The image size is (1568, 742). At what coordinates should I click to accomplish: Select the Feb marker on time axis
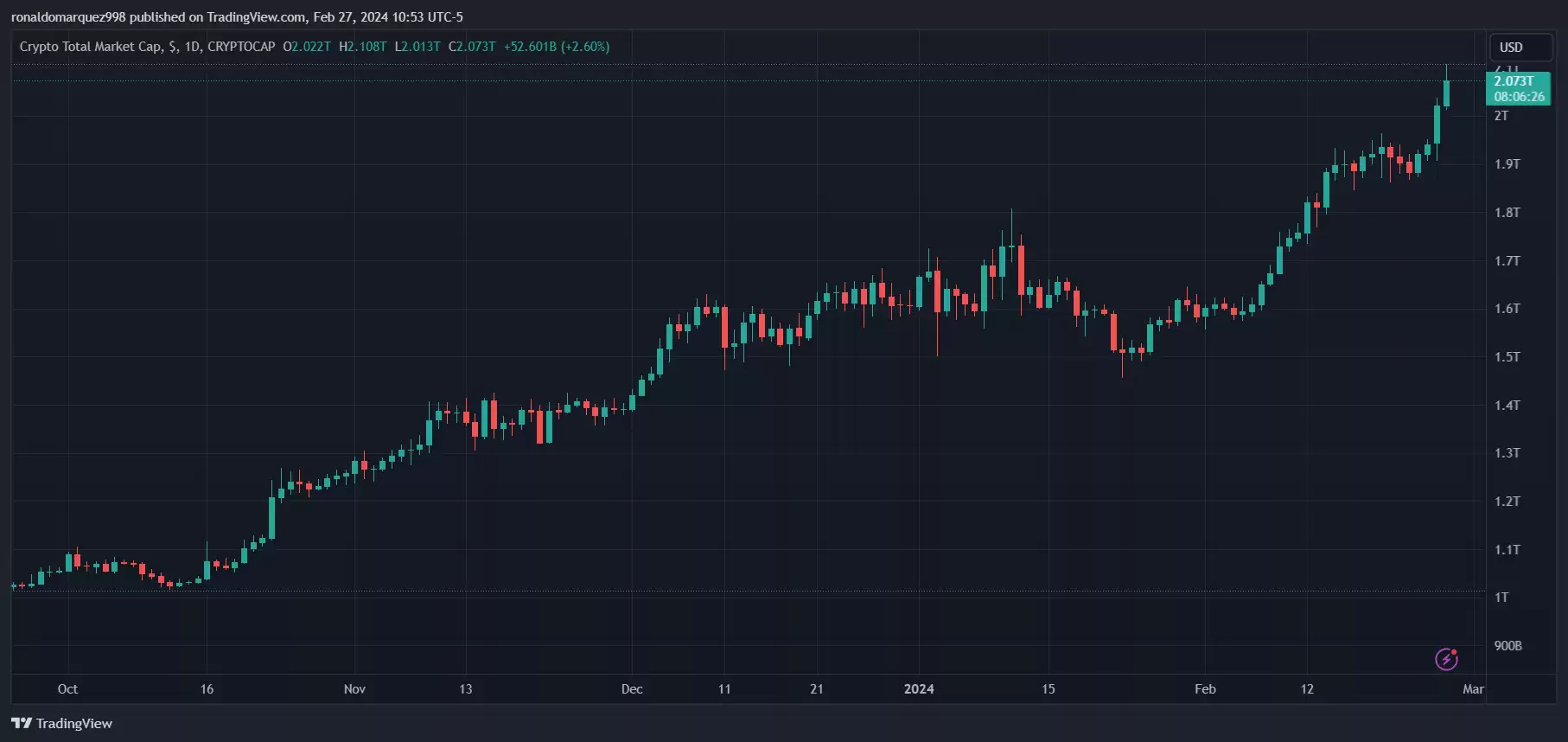click(1205, 689)
